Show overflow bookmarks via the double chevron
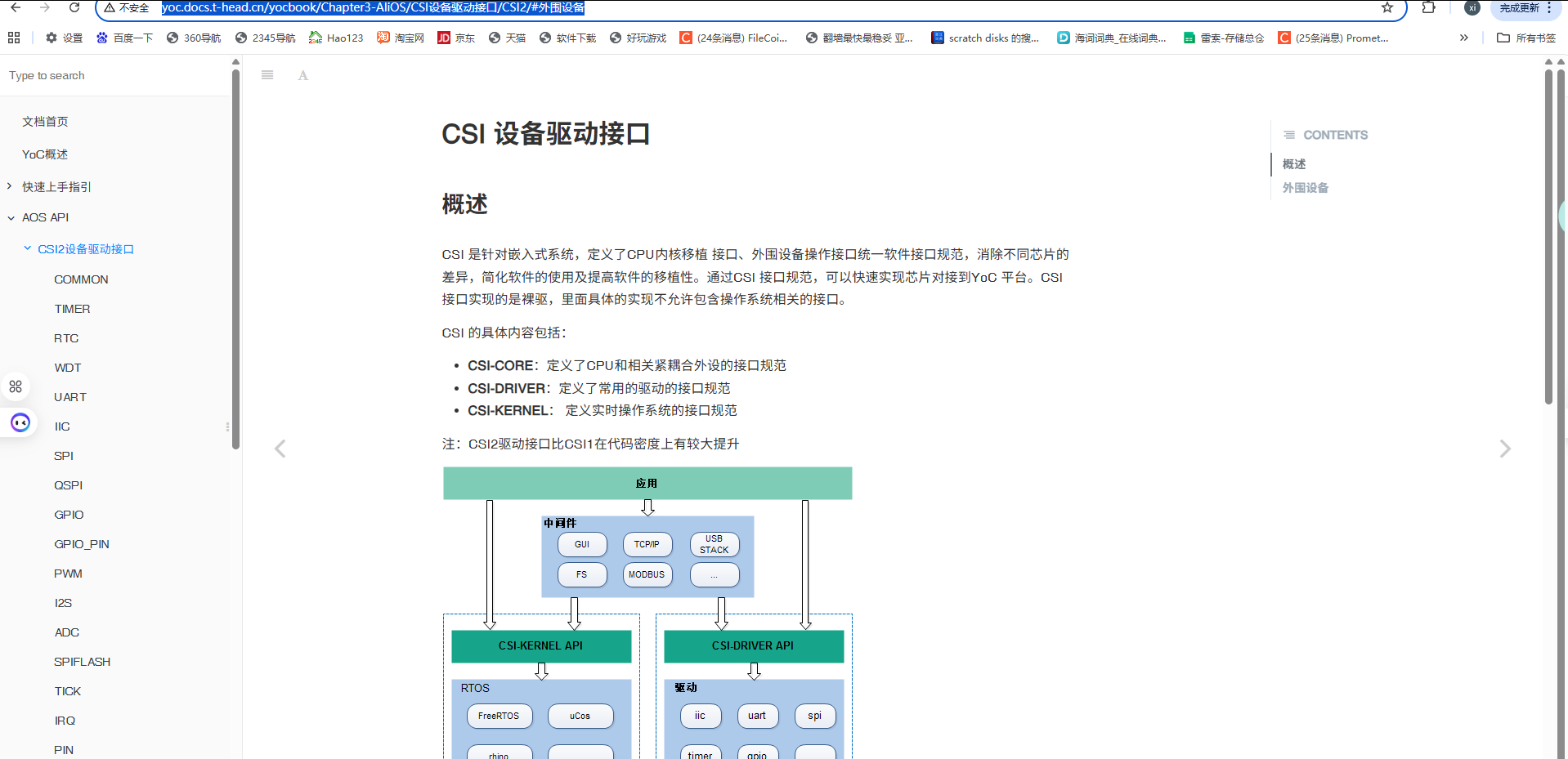 1463,38
